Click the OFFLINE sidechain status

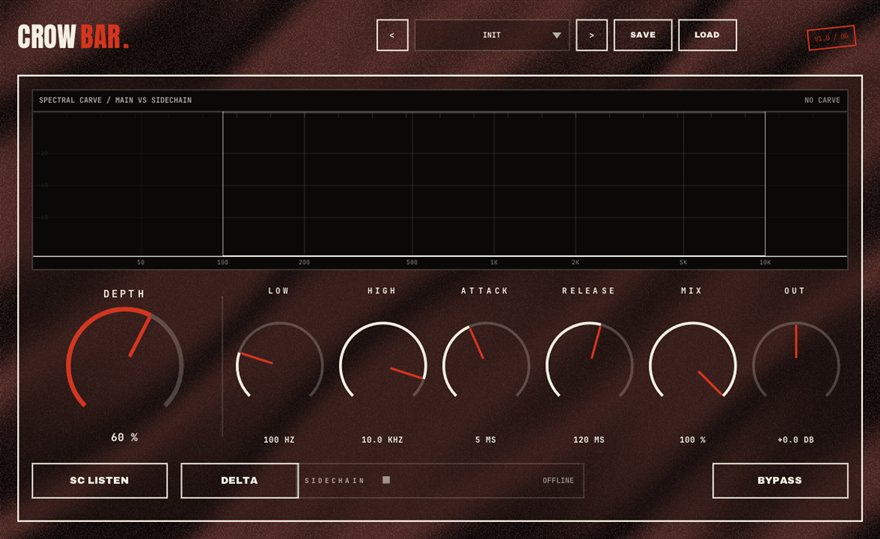point(558,481)
